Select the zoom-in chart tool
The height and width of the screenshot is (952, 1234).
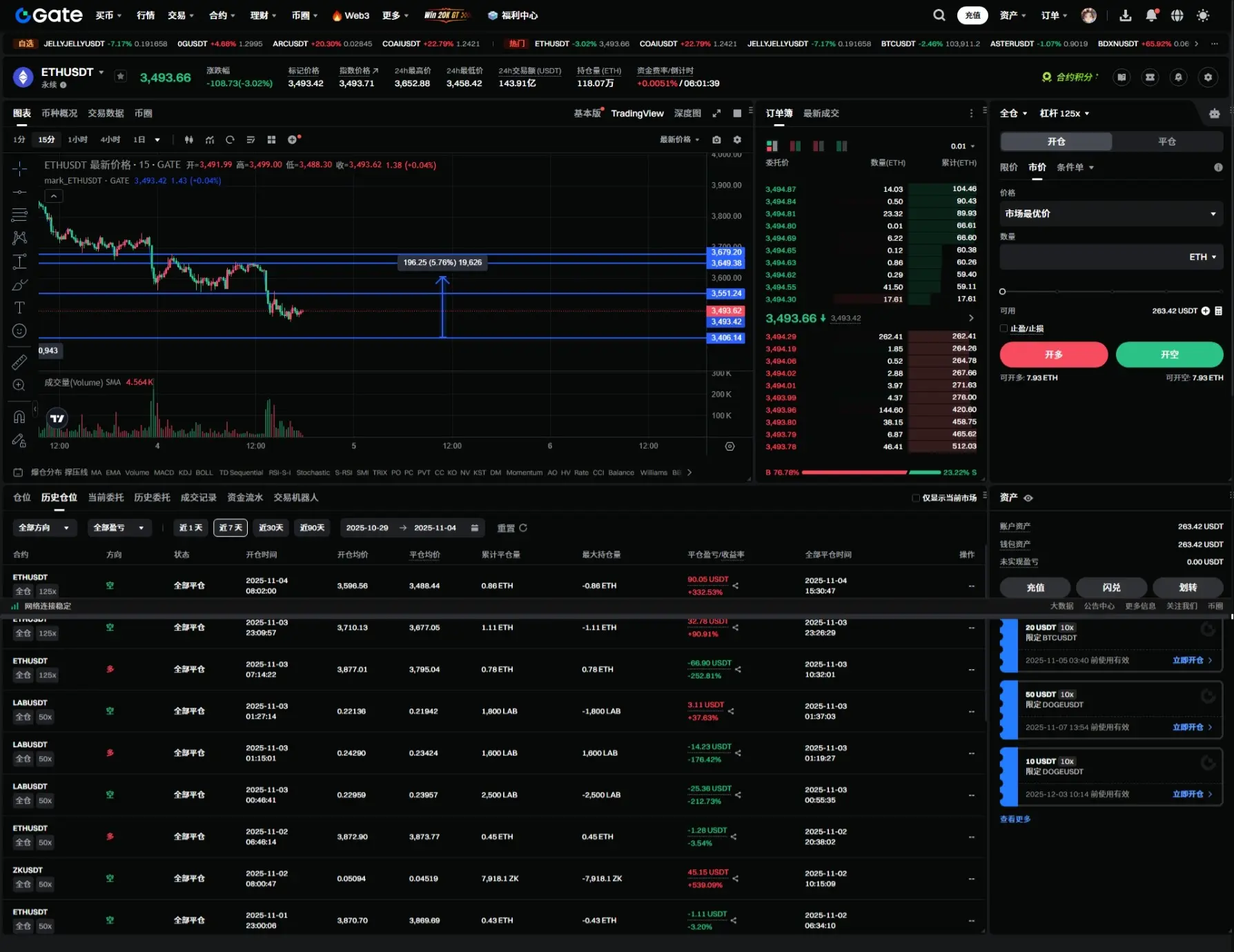[19, 385]
